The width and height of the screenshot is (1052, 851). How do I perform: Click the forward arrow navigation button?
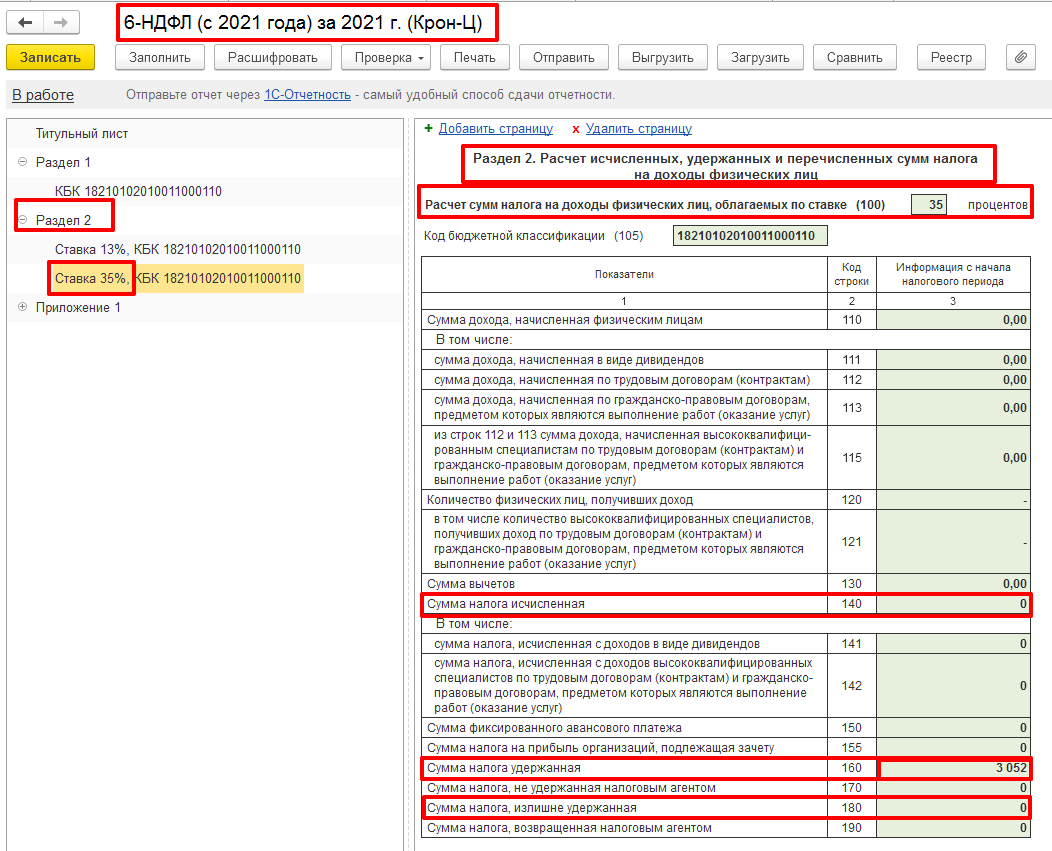(60, 22)
